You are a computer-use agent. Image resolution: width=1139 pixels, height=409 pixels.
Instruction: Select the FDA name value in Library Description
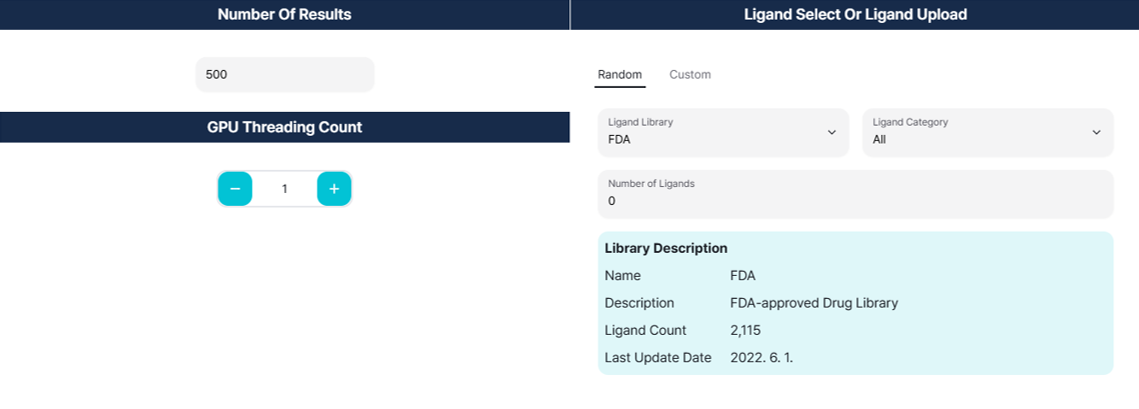click(743, 275)
